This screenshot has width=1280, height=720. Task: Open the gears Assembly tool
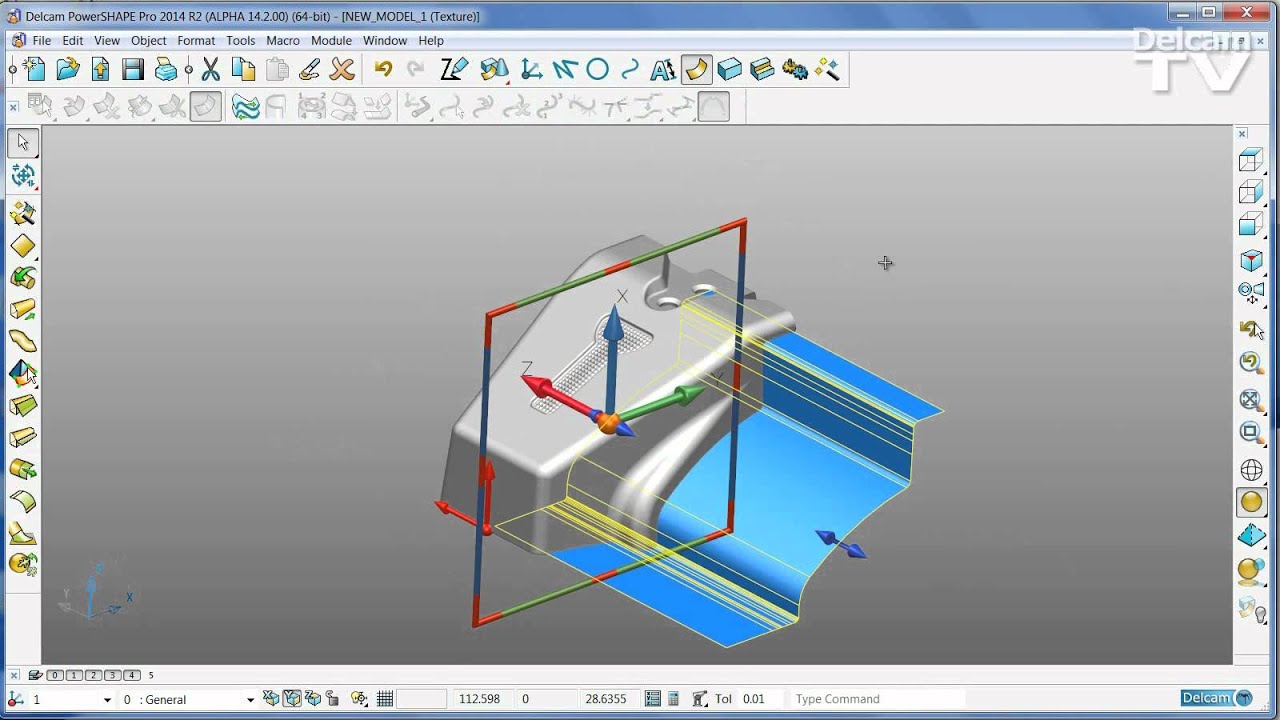click(x=795, y=69)
